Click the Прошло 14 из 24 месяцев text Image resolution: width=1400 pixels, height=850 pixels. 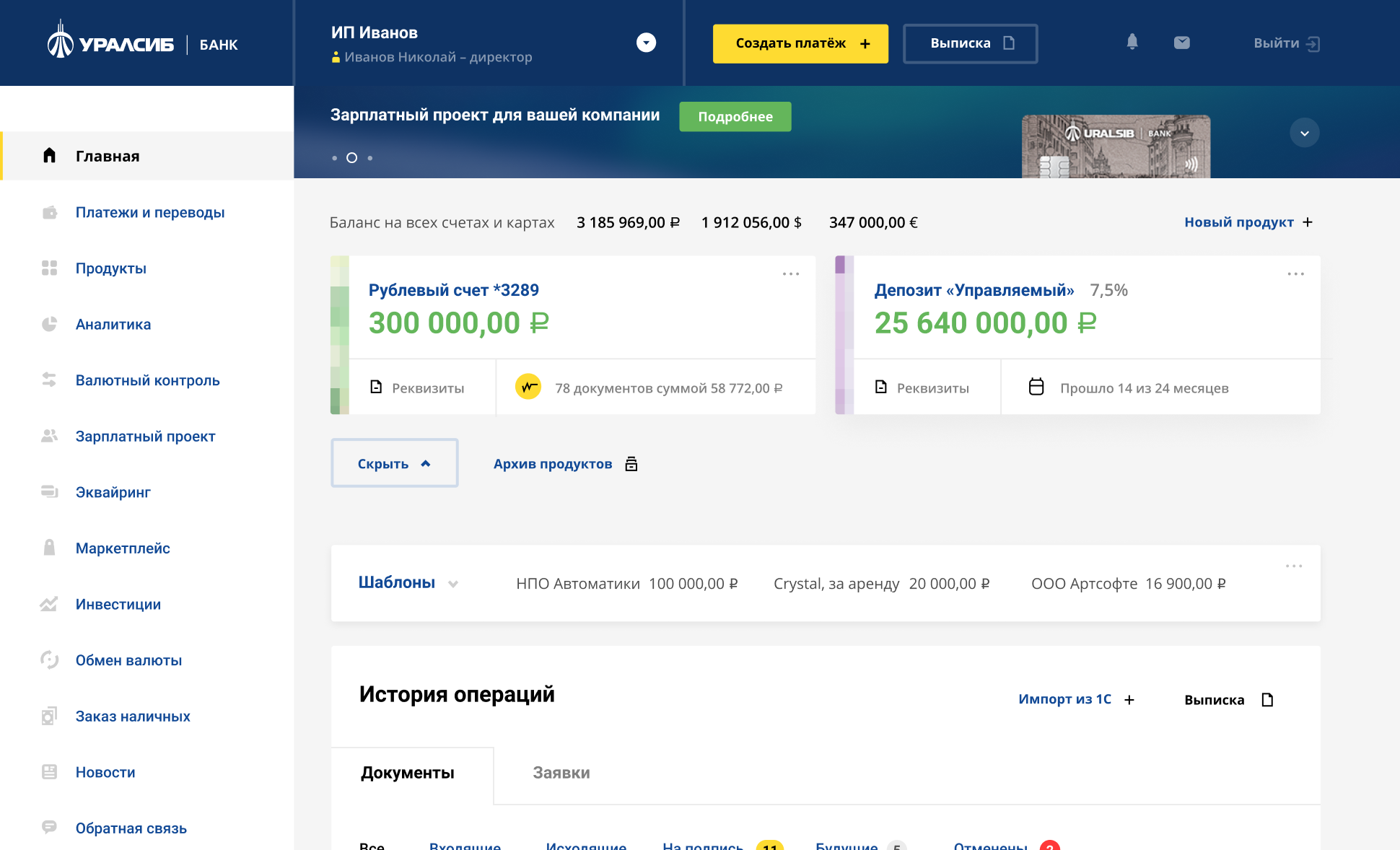[1144, 388]
